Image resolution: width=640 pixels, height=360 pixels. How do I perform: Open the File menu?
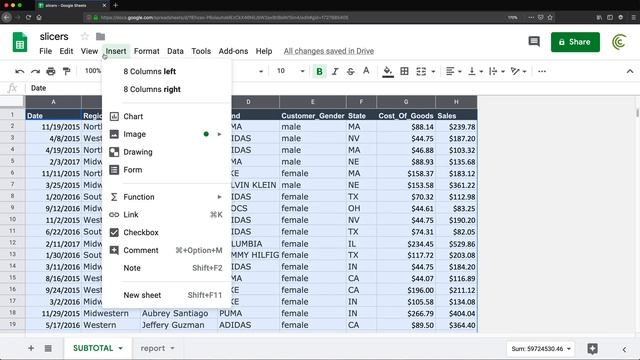tap(45, 51)
